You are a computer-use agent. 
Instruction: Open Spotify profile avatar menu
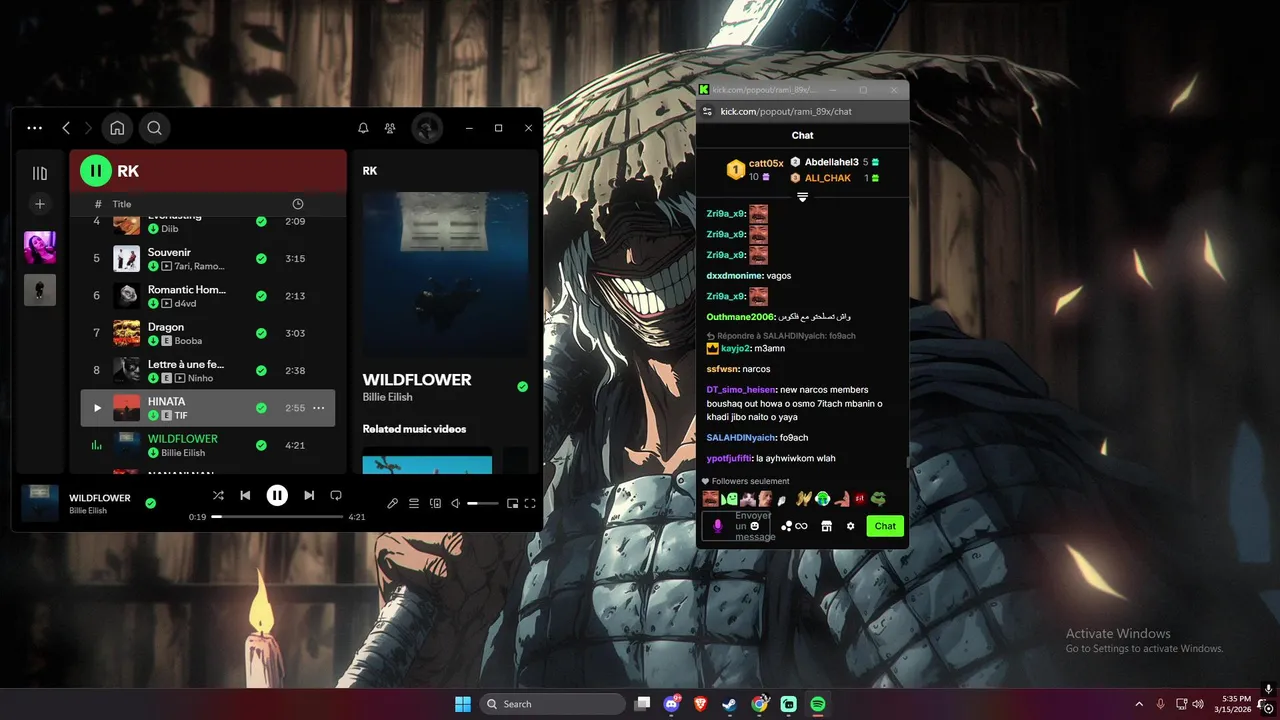tap(427, 128)
